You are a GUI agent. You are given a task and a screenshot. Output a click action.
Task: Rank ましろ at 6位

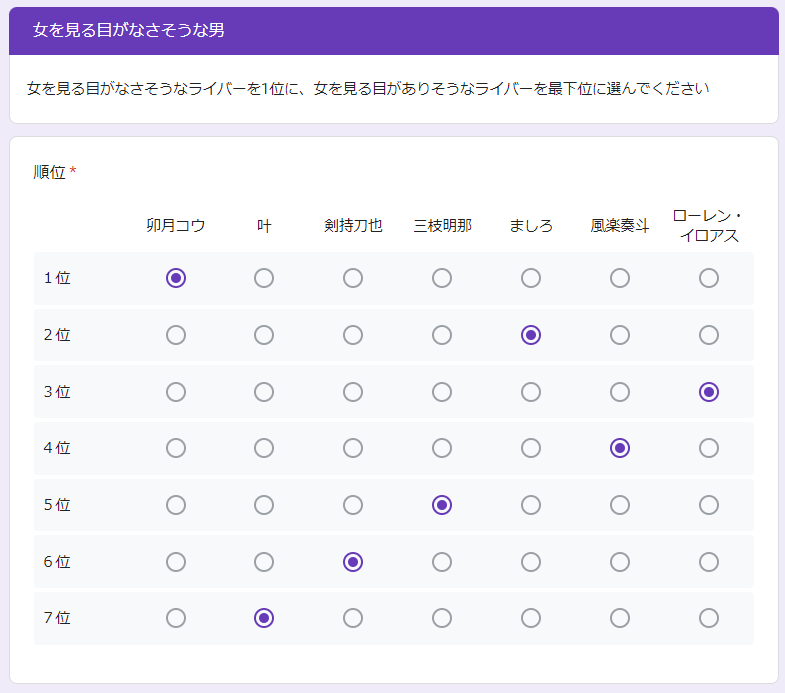531,562
